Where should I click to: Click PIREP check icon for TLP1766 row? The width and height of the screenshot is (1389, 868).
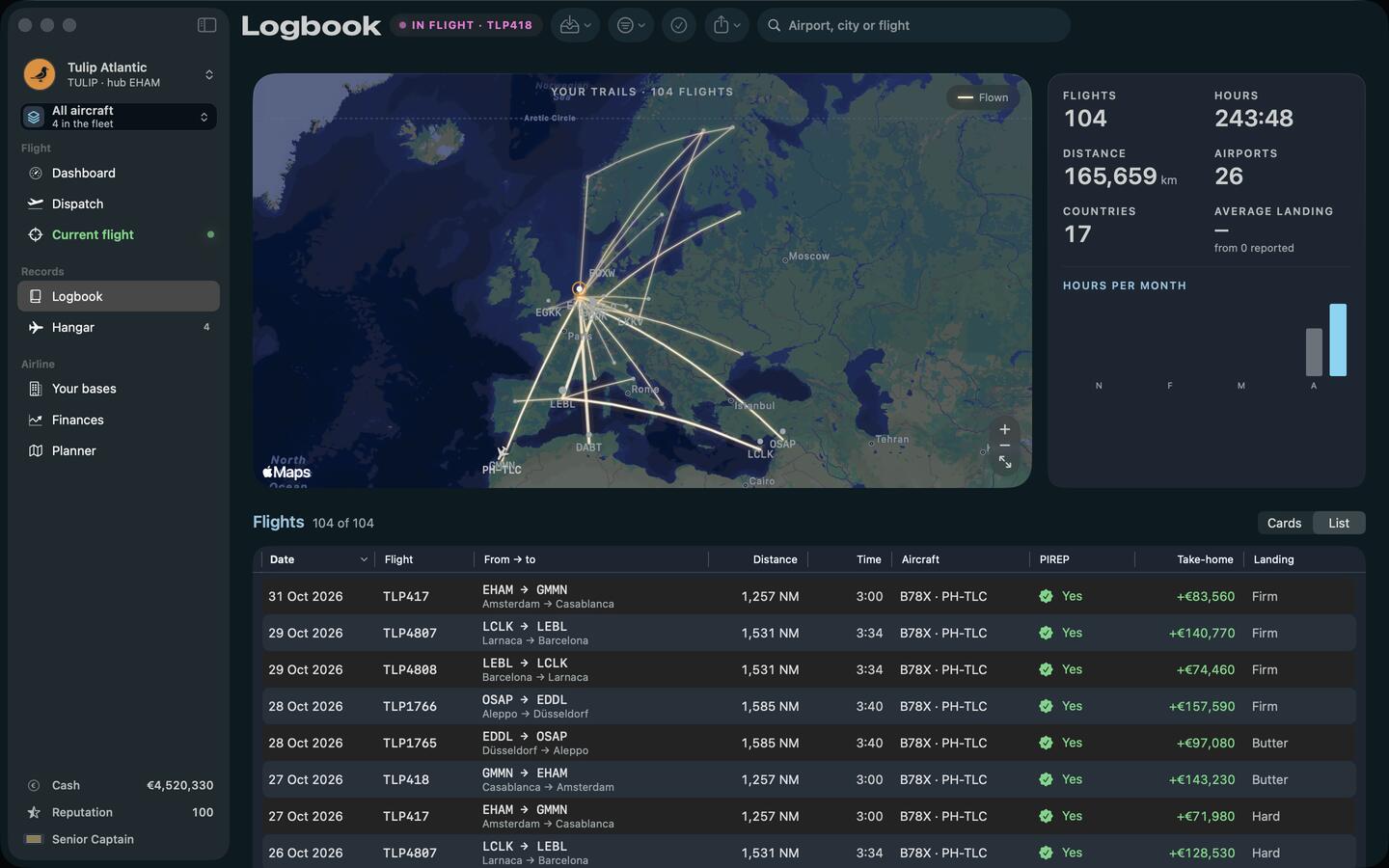(x=1046, y=706)
